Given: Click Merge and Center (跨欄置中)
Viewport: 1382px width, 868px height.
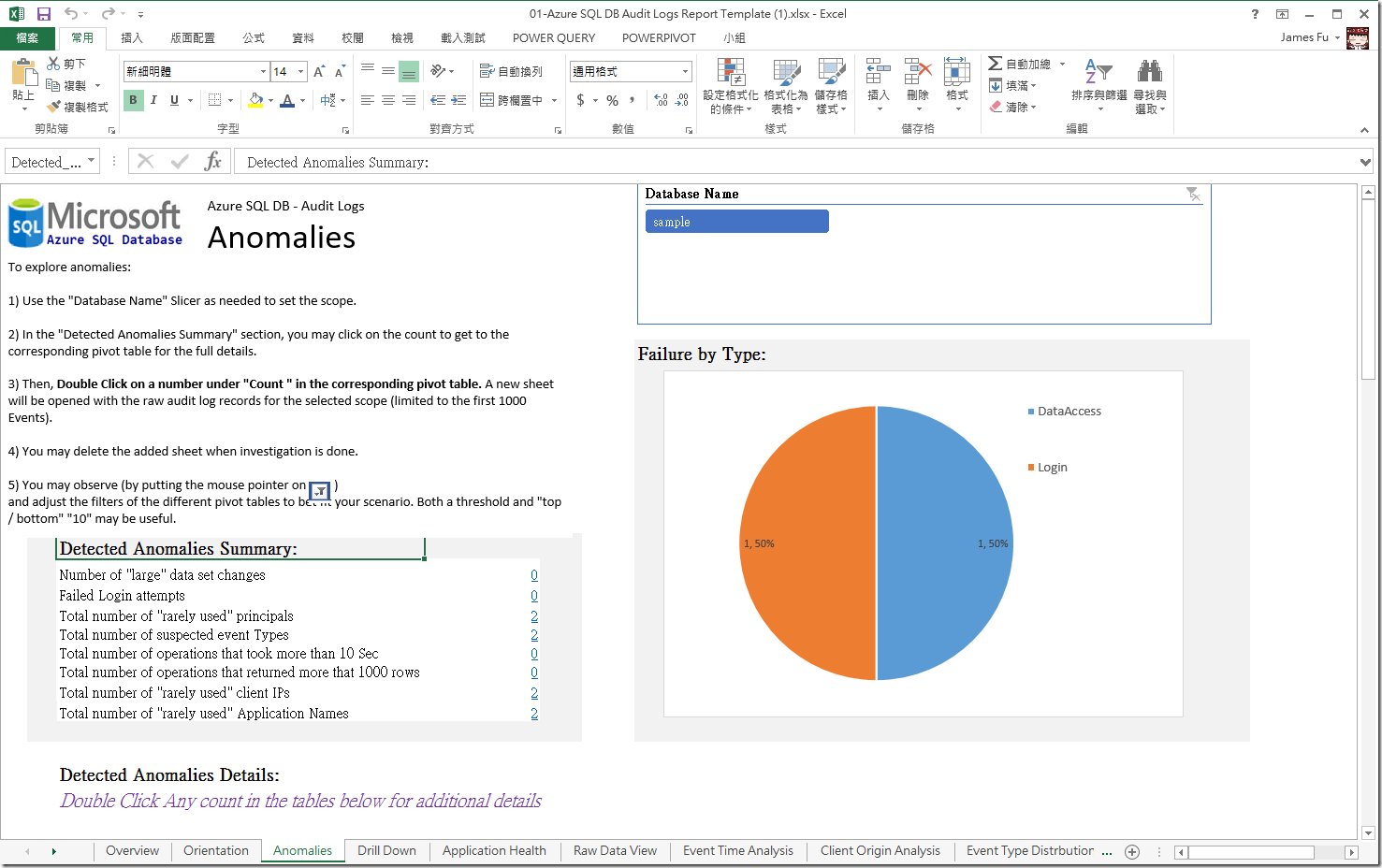Looking at the screenshot, I should (x=511, y=100).
